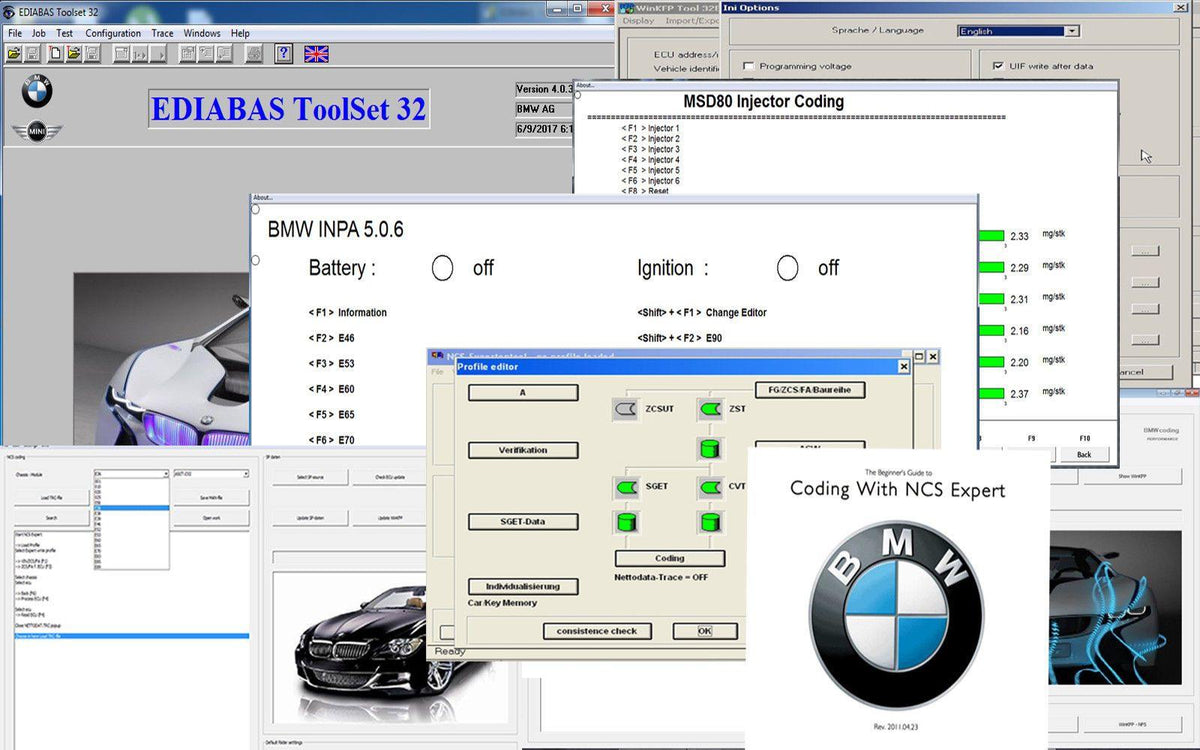Uncheck UIF write after data
The image size is (1200, 750).
(x=998, y=67)
